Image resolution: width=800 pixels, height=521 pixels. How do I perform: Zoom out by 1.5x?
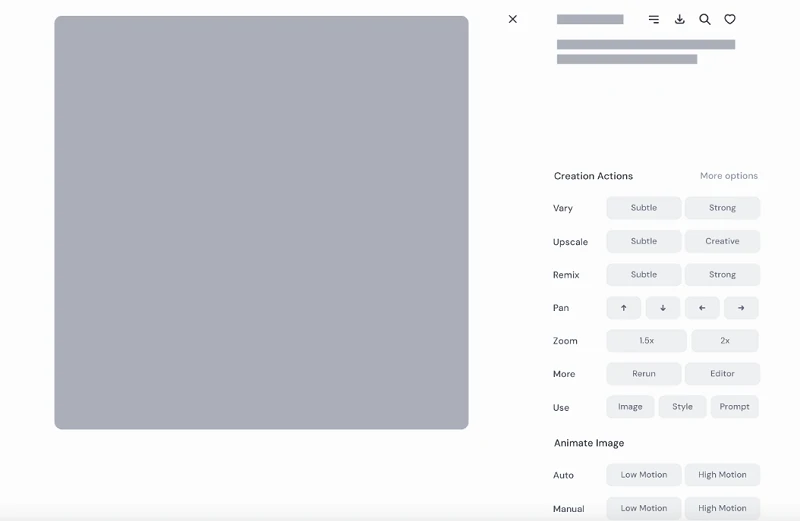pyautogui.click(x=646, y=340)
